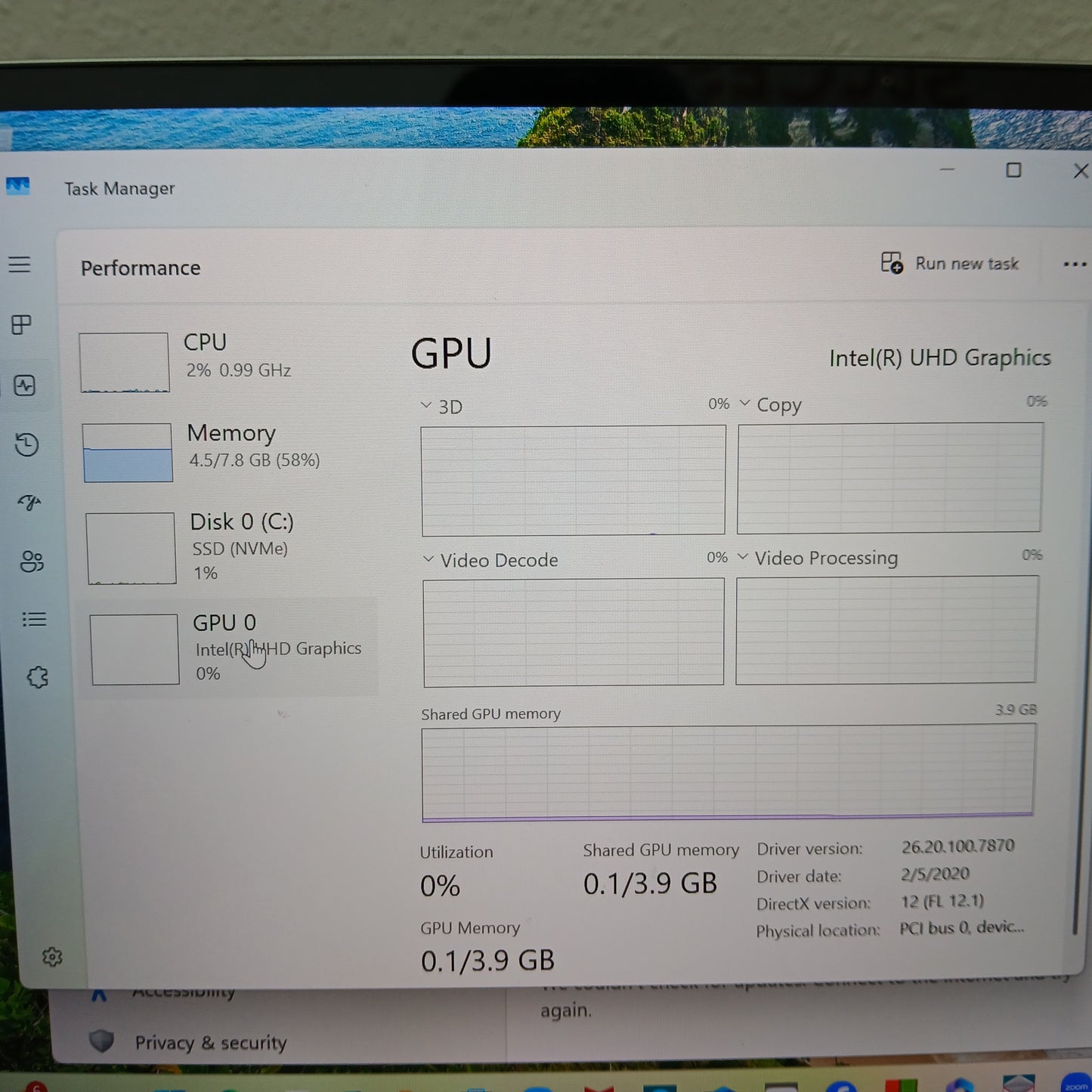The image size is (1092, 1092).
Task: Open Task Manager settings gear
Action: 52,957
